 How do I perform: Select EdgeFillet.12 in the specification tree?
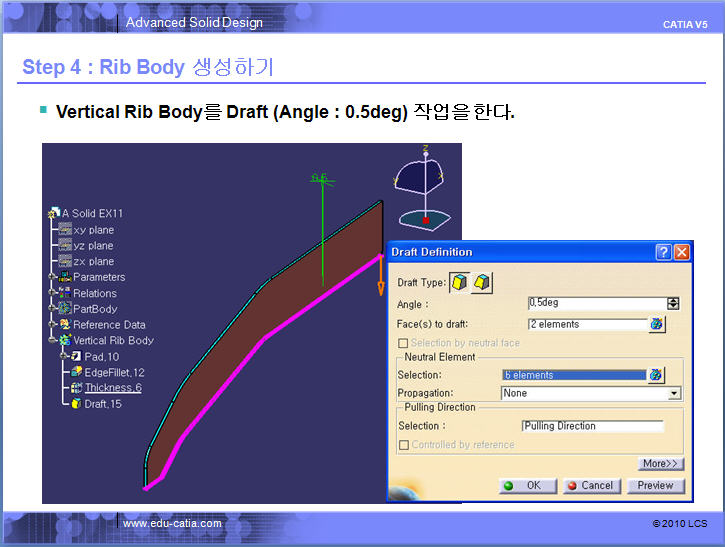[x=113, y=372]
